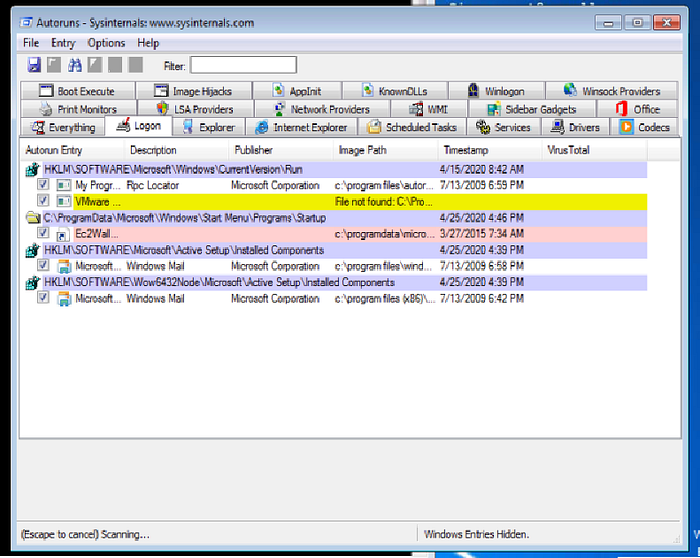Select the Rpc Locator description cell
Viewport: 700px width, 558px height.
click(x=153, y=185)
